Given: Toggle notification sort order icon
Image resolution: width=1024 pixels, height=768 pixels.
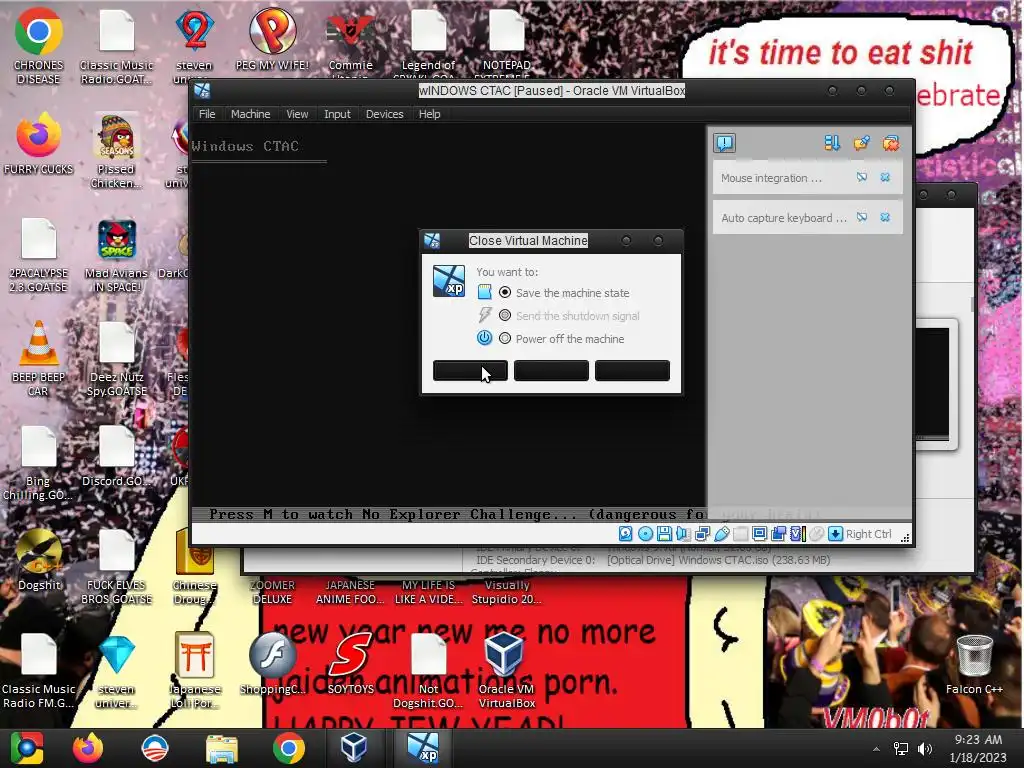Looking at the screenshot, I should (832, 143).
